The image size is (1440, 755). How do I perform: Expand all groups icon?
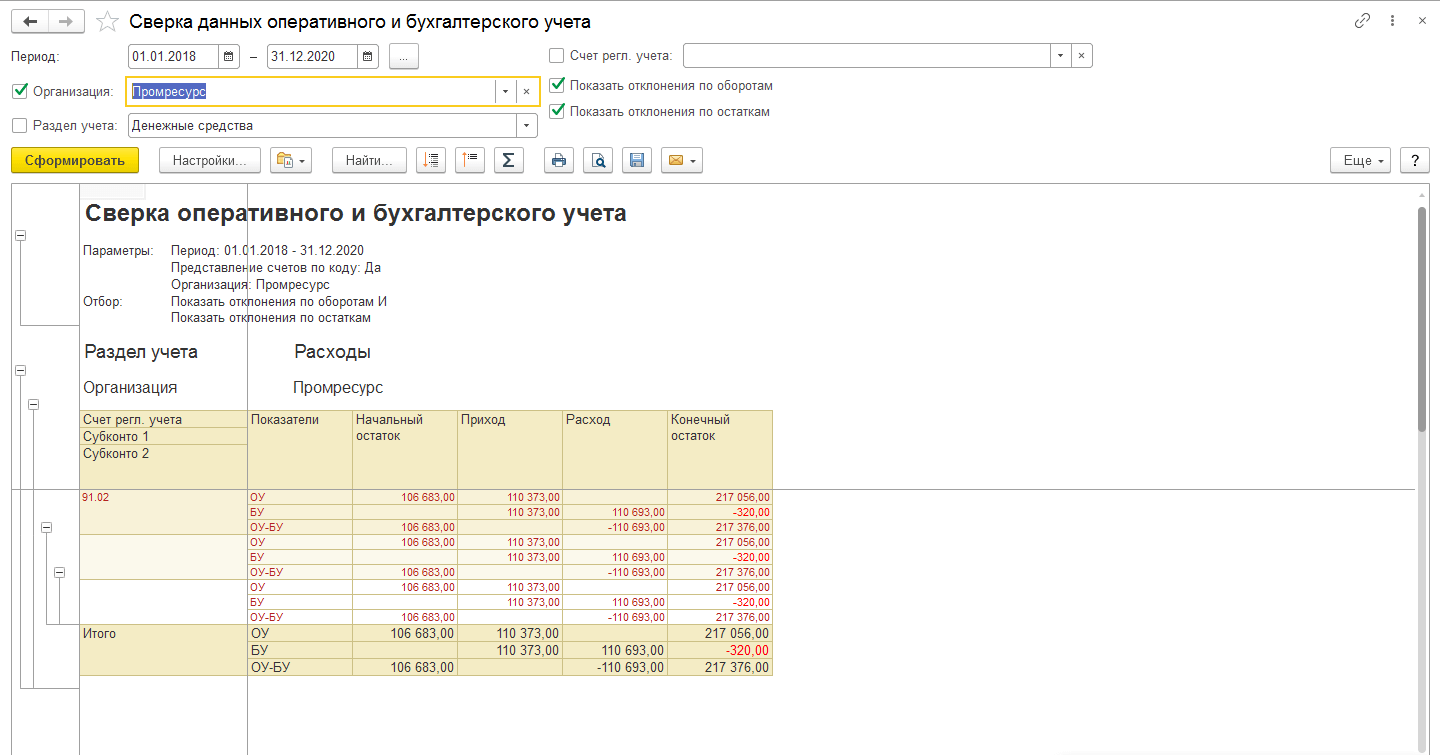pyautogui.click(x=430, y=161)
